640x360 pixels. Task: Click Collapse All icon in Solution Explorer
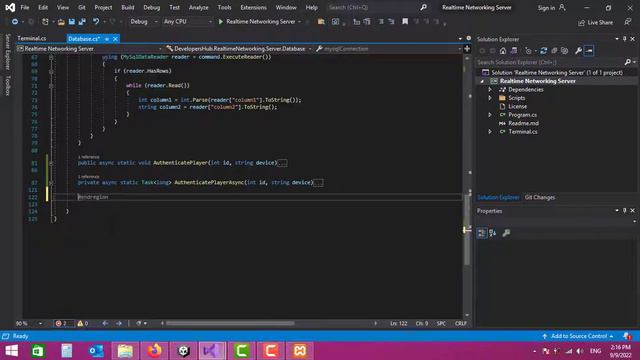(554, 51)
